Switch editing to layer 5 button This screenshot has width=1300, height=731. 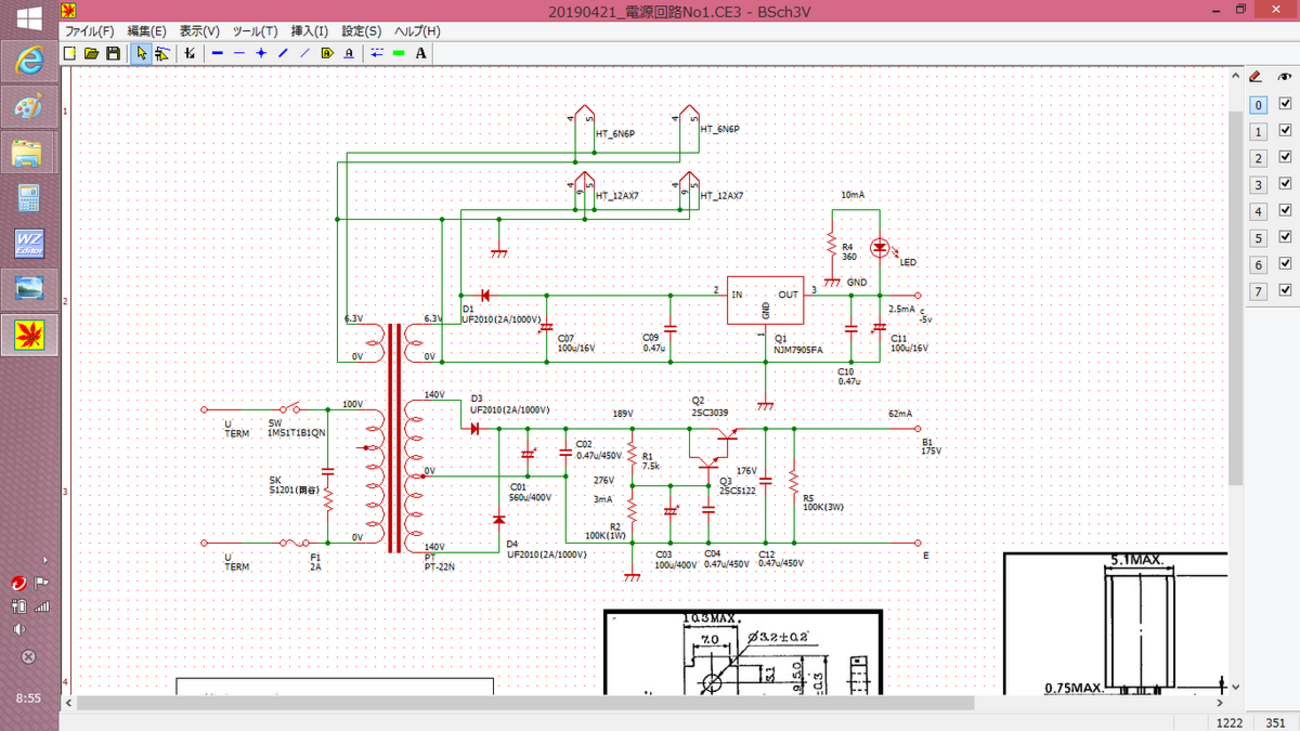(x=1259, y=238)
